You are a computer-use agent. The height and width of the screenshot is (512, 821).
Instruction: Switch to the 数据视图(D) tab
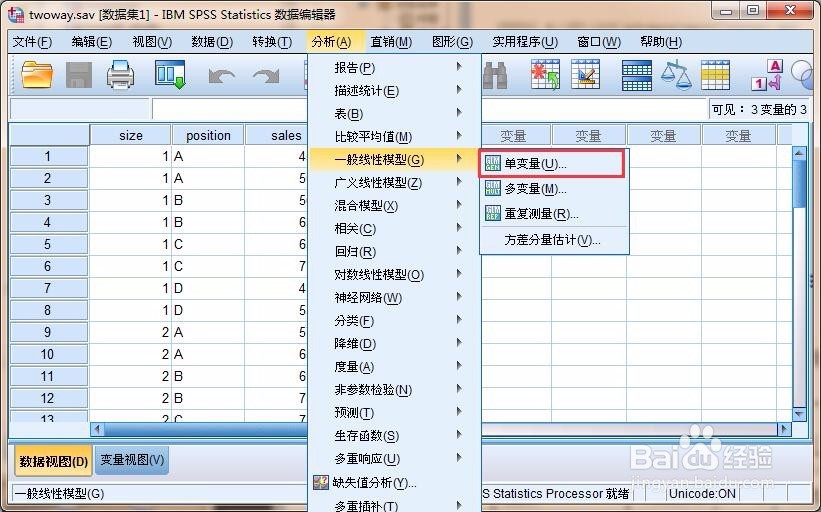pyautogui.click(x=53, y=461)
